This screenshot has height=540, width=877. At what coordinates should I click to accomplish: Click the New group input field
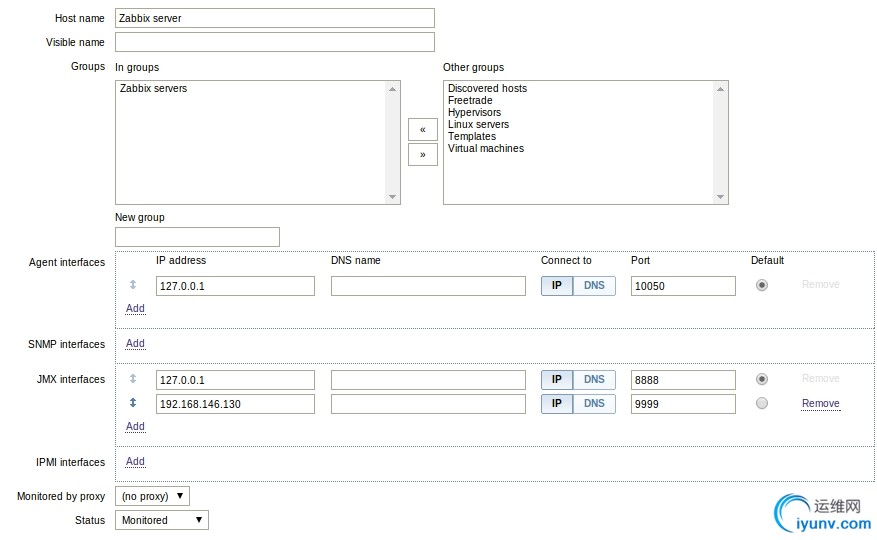[197, 237]
